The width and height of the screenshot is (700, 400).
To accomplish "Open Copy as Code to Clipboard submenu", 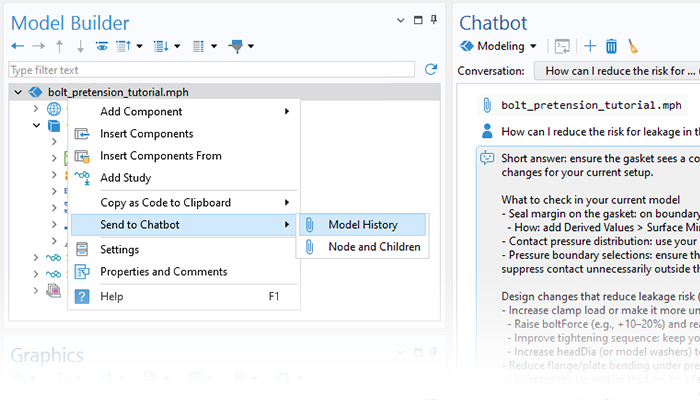I will coord(184,203).
